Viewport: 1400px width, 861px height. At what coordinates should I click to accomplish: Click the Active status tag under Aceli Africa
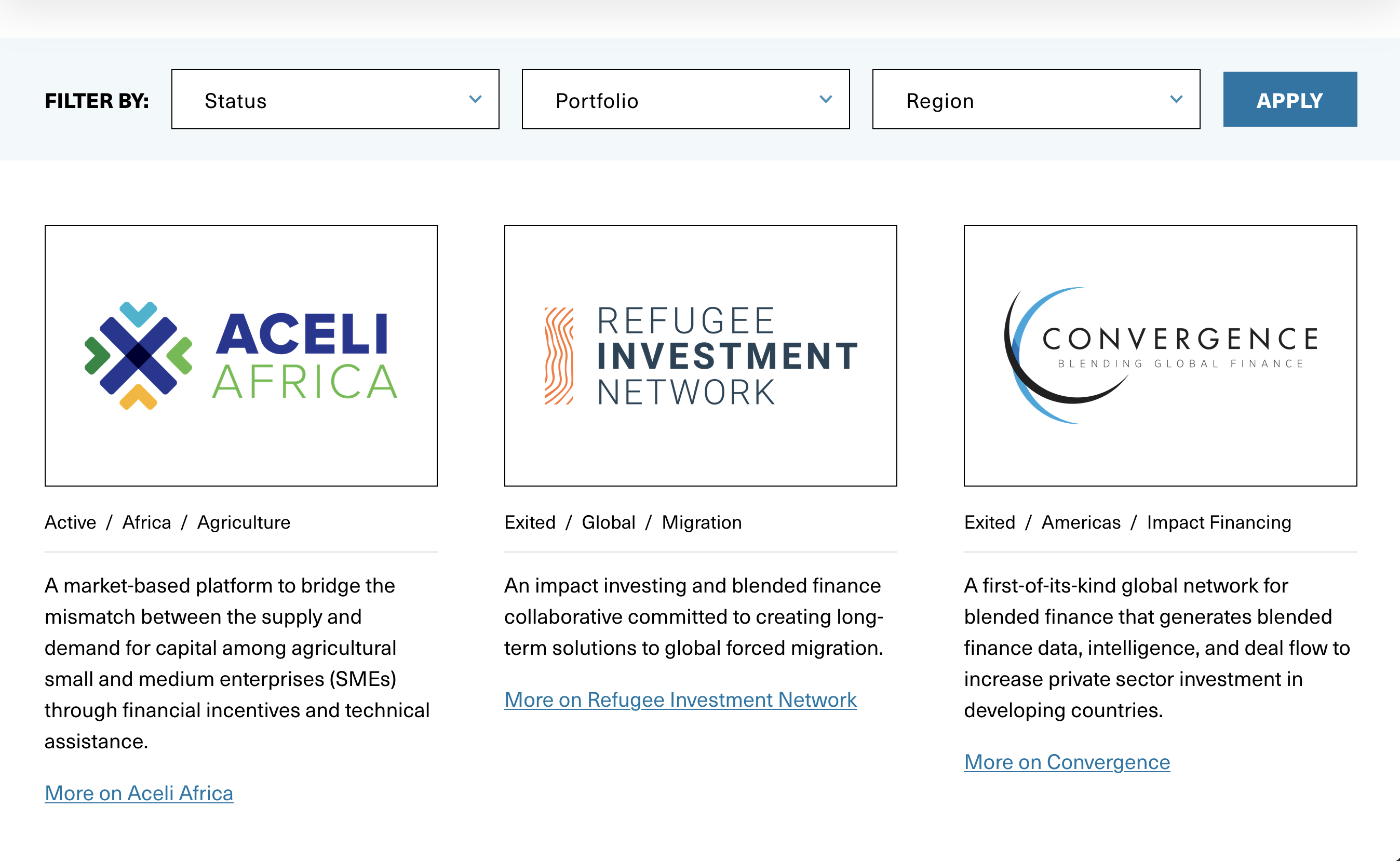pyautogui.click(x=70, y=522)
